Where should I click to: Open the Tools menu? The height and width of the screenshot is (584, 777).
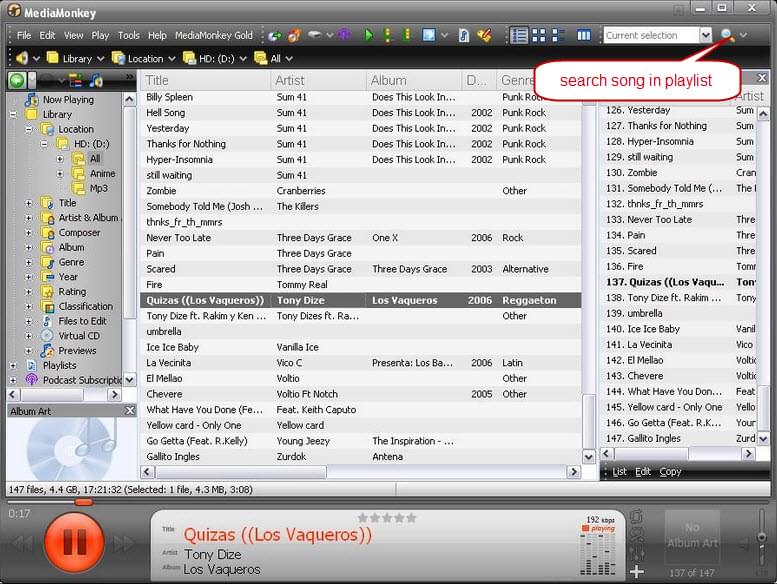(129, 35)
